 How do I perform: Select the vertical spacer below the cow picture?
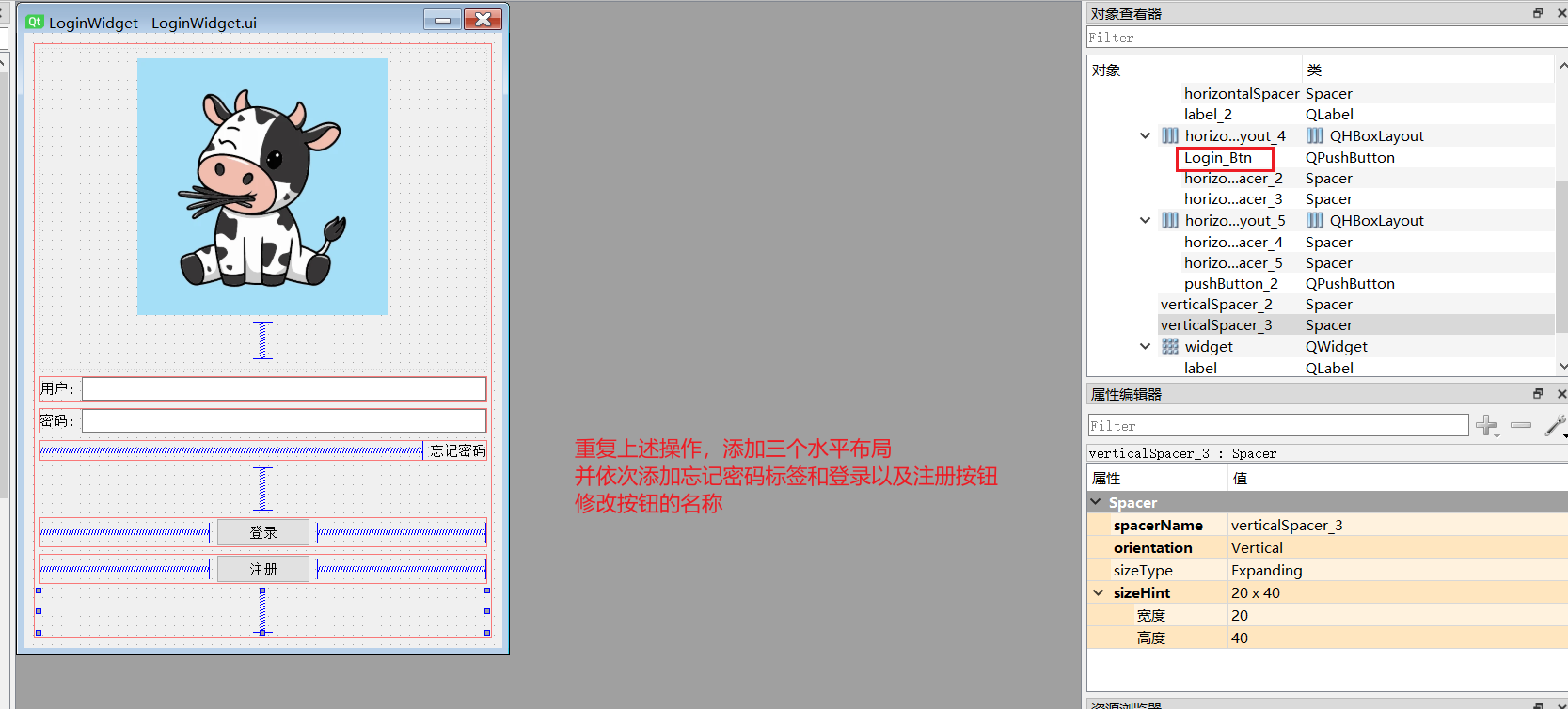coord(263,340)
